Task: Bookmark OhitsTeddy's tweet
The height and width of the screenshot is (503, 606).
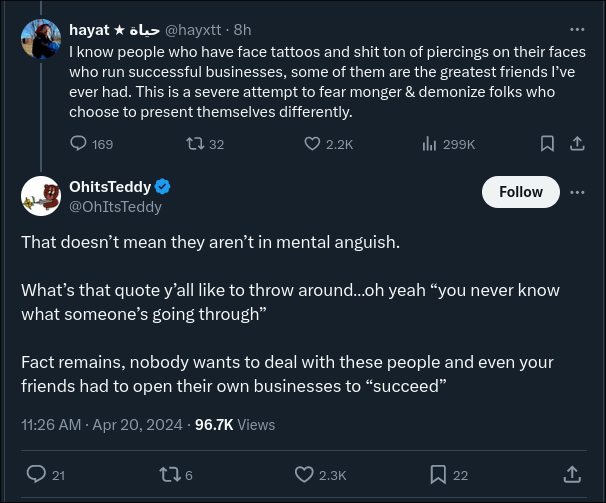Action: coord(438,474)
